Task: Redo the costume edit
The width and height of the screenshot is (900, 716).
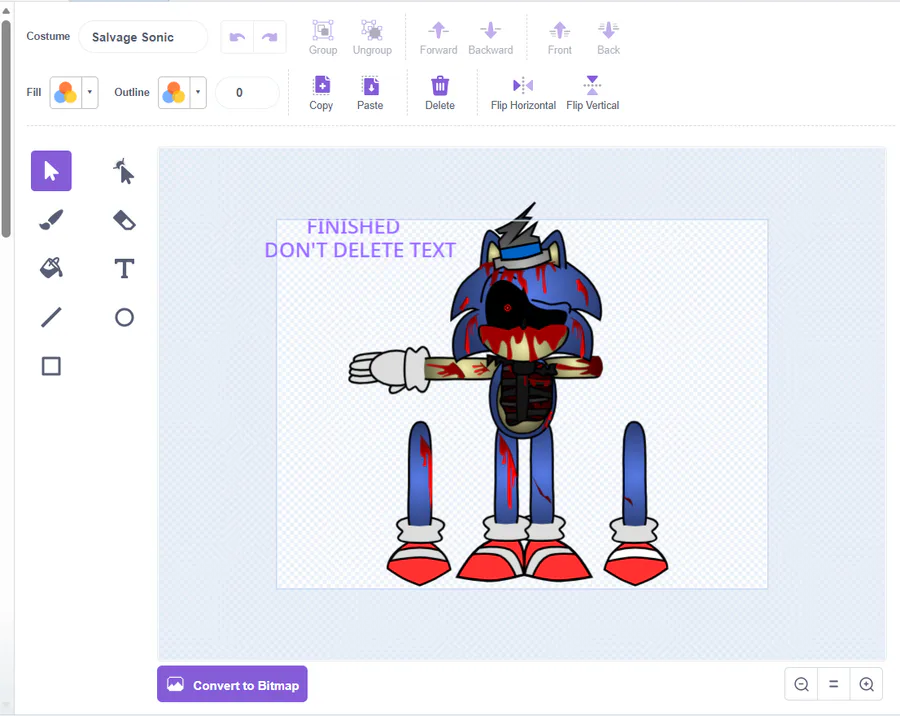Action: point(269,37)
